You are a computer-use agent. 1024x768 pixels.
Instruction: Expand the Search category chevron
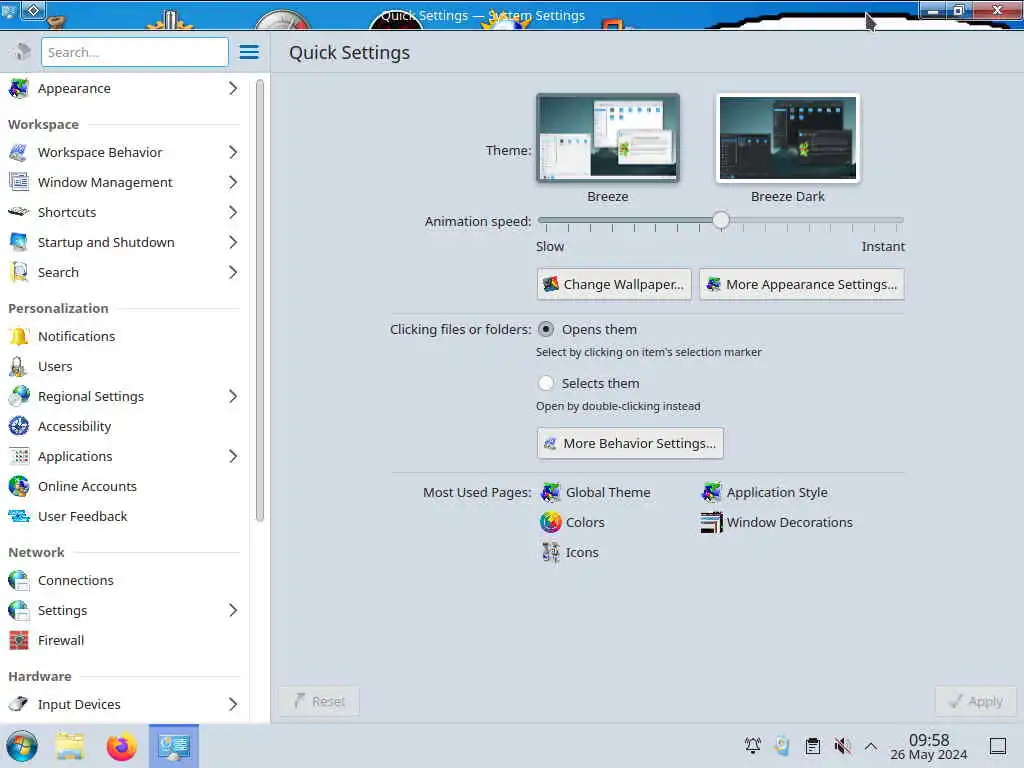[233, 272]
